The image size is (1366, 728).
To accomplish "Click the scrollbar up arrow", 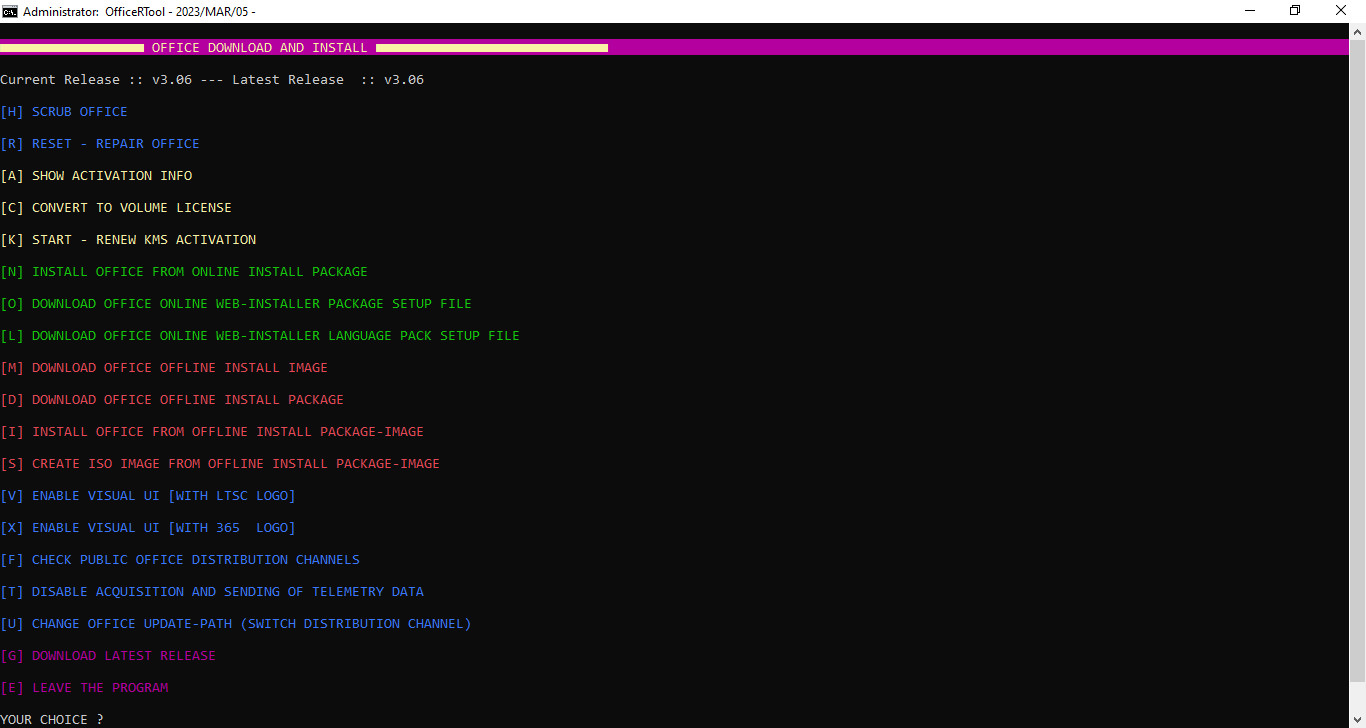I will point(1357,31).
